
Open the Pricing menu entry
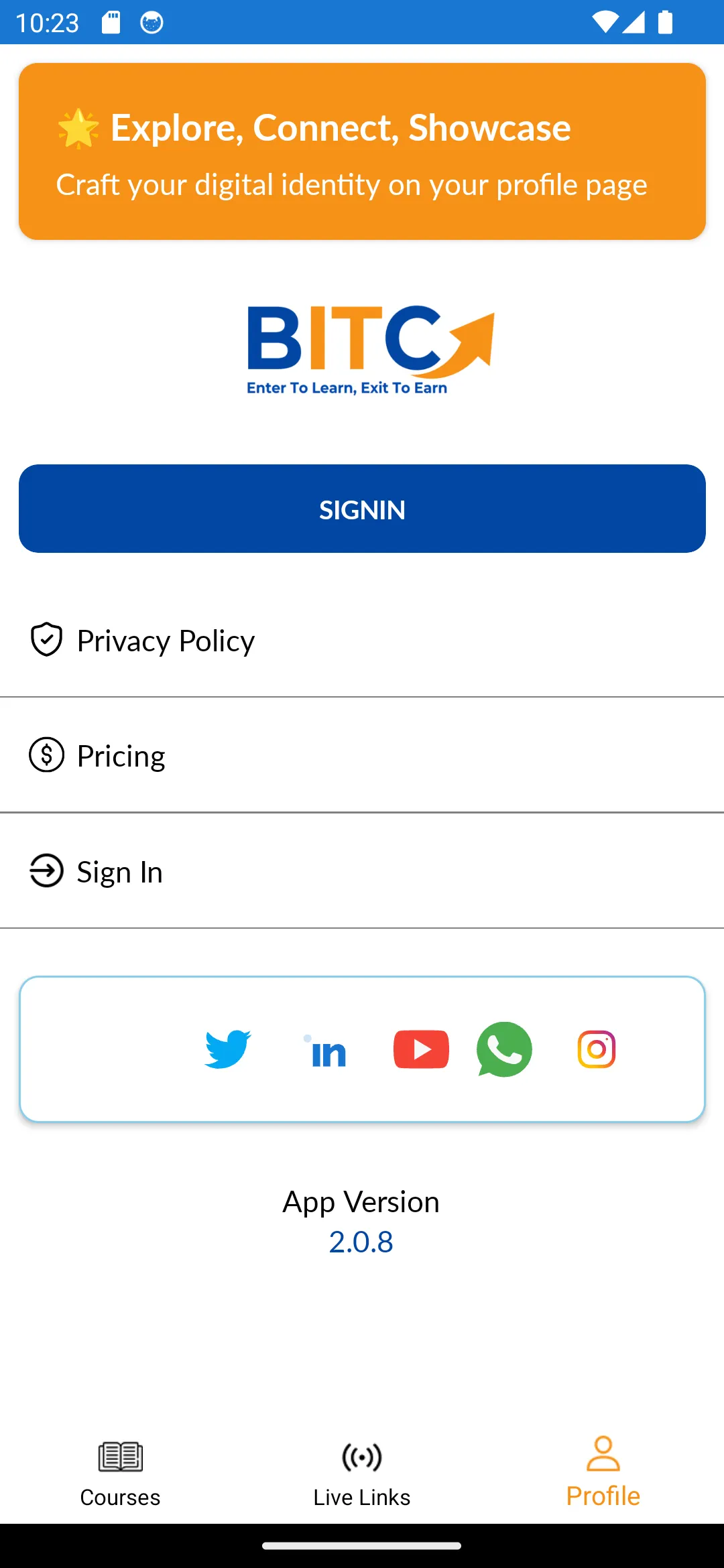coord(362,755)
